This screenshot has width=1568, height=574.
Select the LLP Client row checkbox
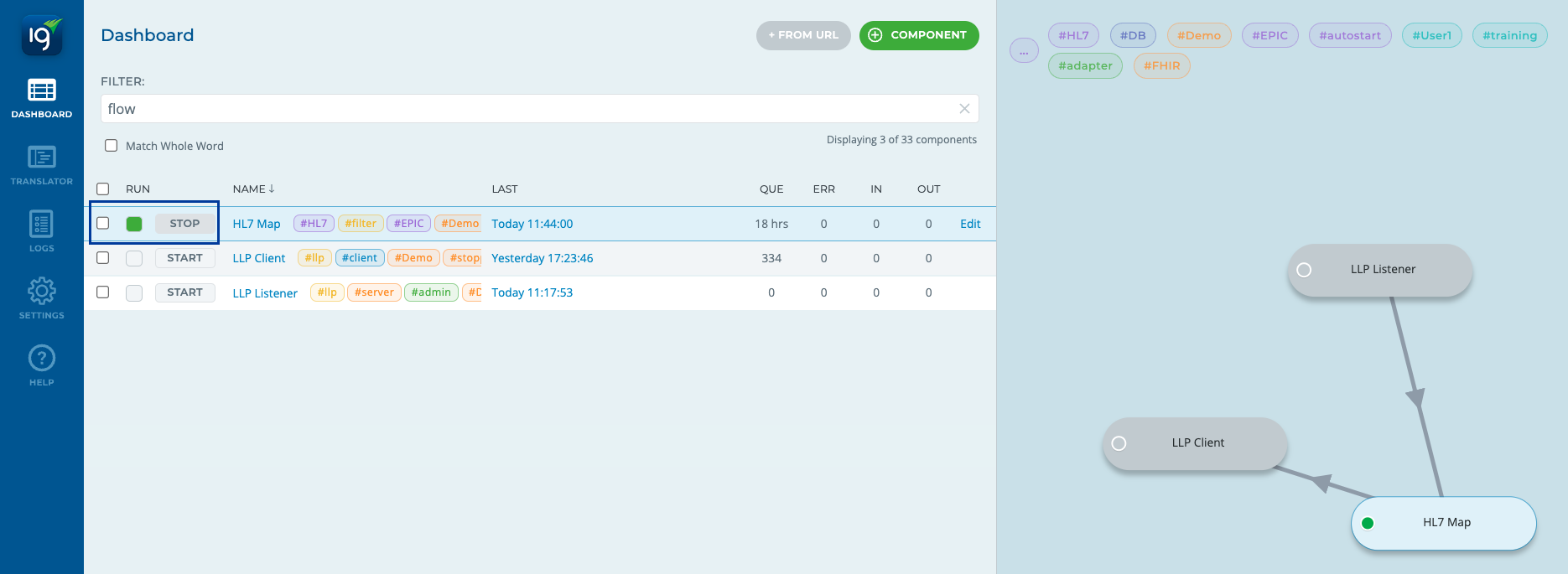pos(103,258)
